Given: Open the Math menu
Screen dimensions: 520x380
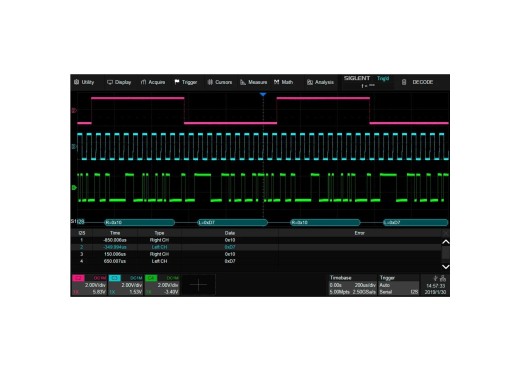Looking at the screenshot, I should click(284, 82).
